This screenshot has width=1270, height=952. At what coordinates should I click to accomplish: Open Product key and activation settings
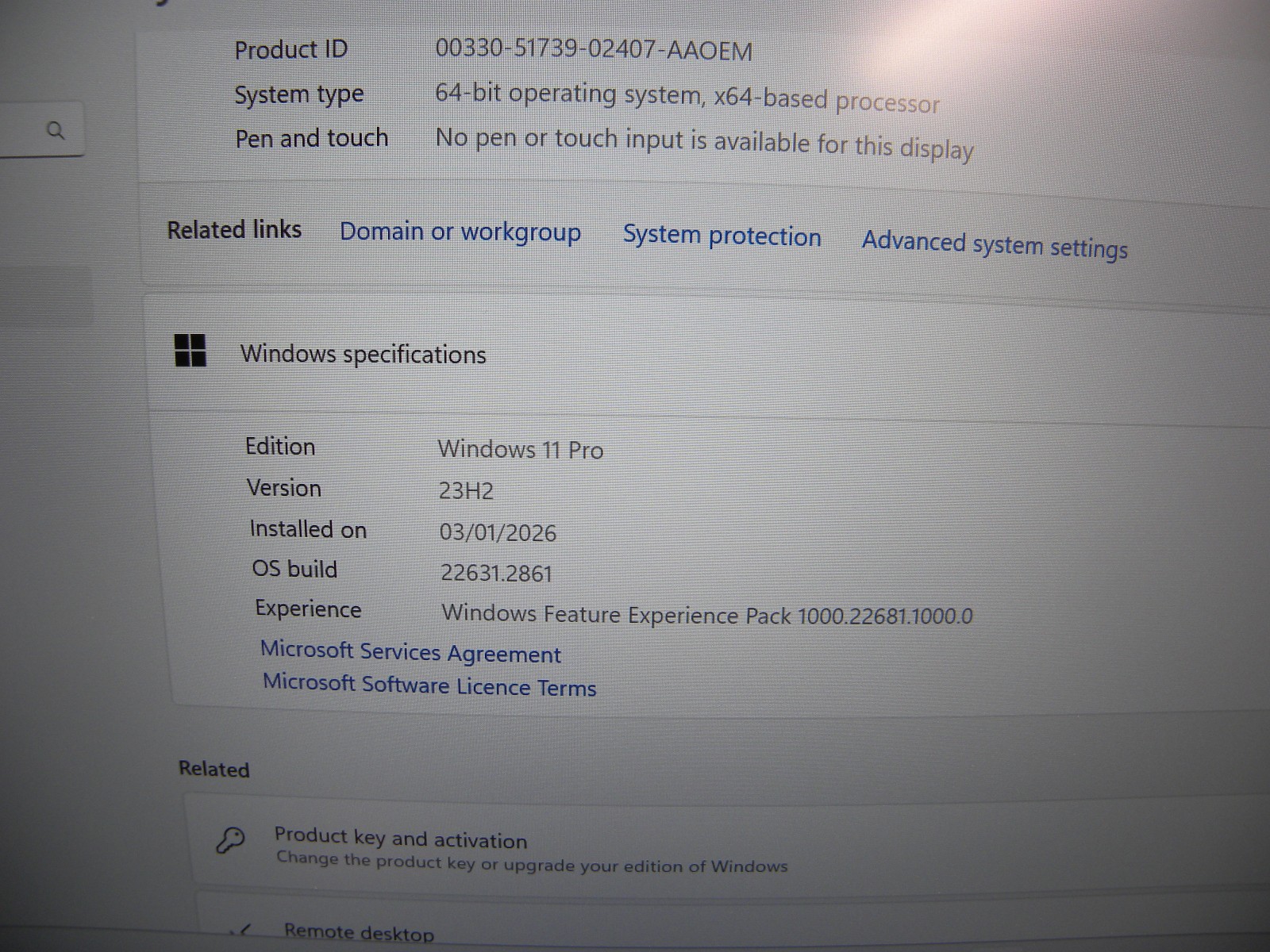pos(730,849)
